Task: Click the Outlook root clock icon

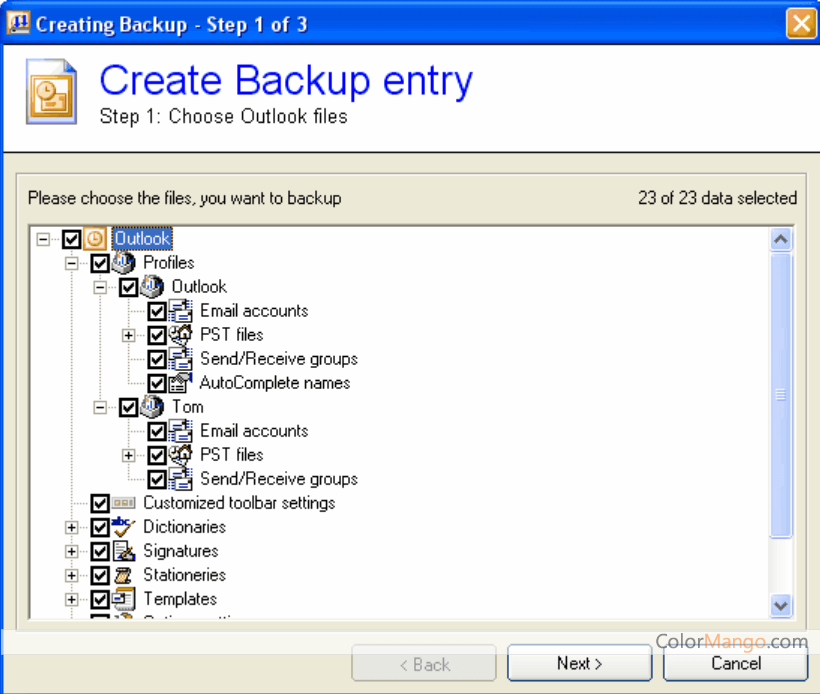Action: tap(95, 239)
